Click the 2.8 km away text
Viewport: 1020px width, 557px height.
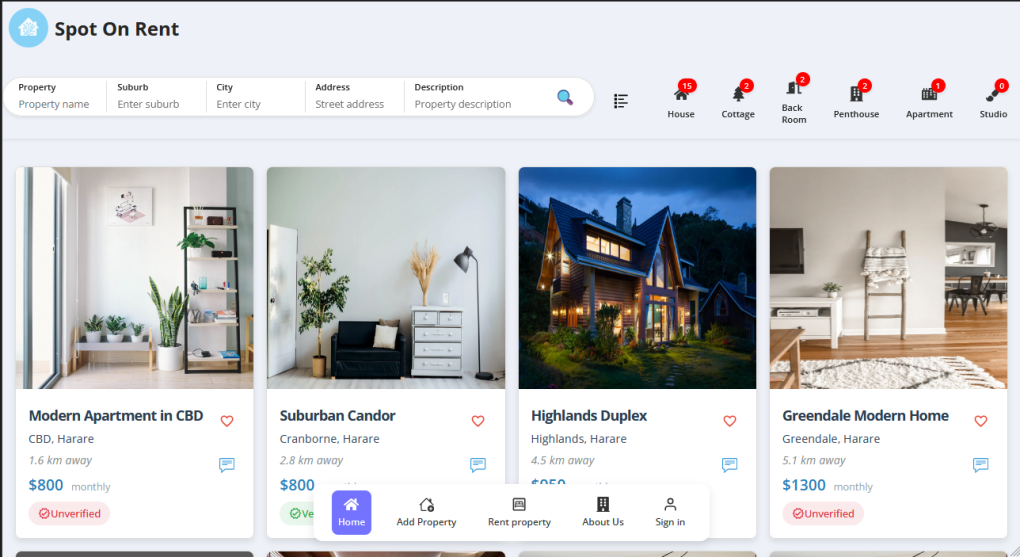(x=312, y=460)
